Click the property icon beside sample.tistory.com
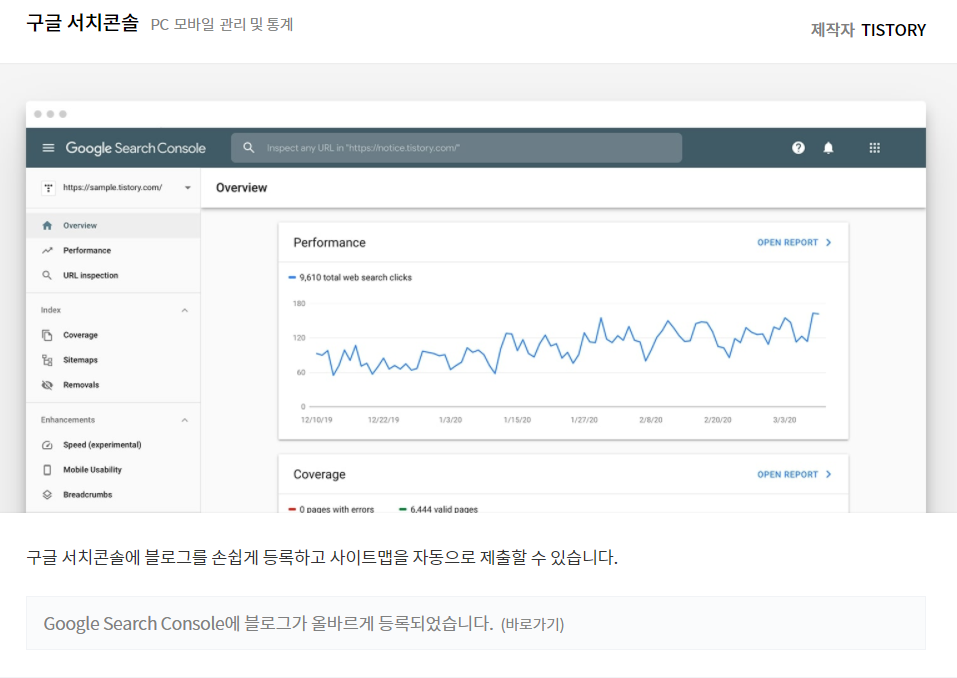The image size is (957, 678). (x=48, y=188)
